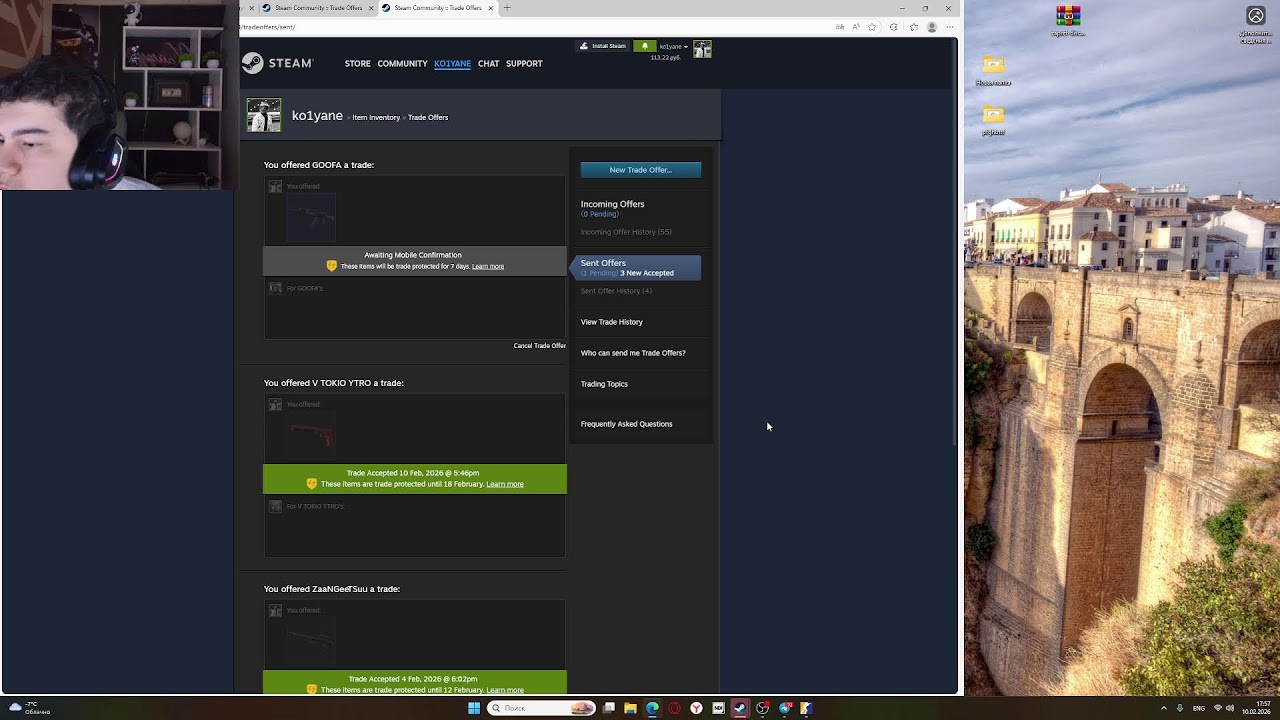
Task: Click the large ko1yane profile avatar
Action: coord(264,115)
